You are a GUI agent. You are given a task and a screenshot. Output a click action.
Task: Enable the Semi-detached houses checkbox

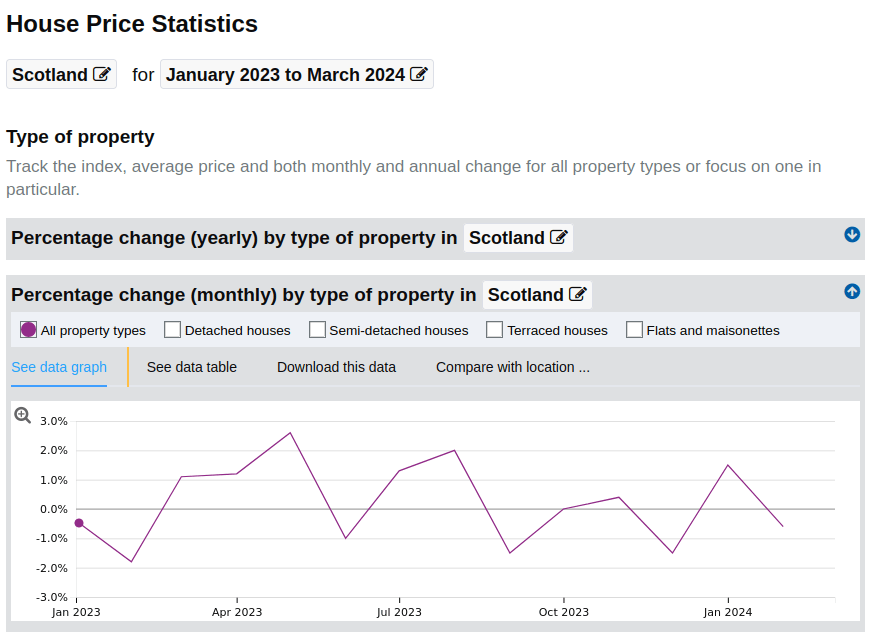pyautogui.click(x=318, y=329)
